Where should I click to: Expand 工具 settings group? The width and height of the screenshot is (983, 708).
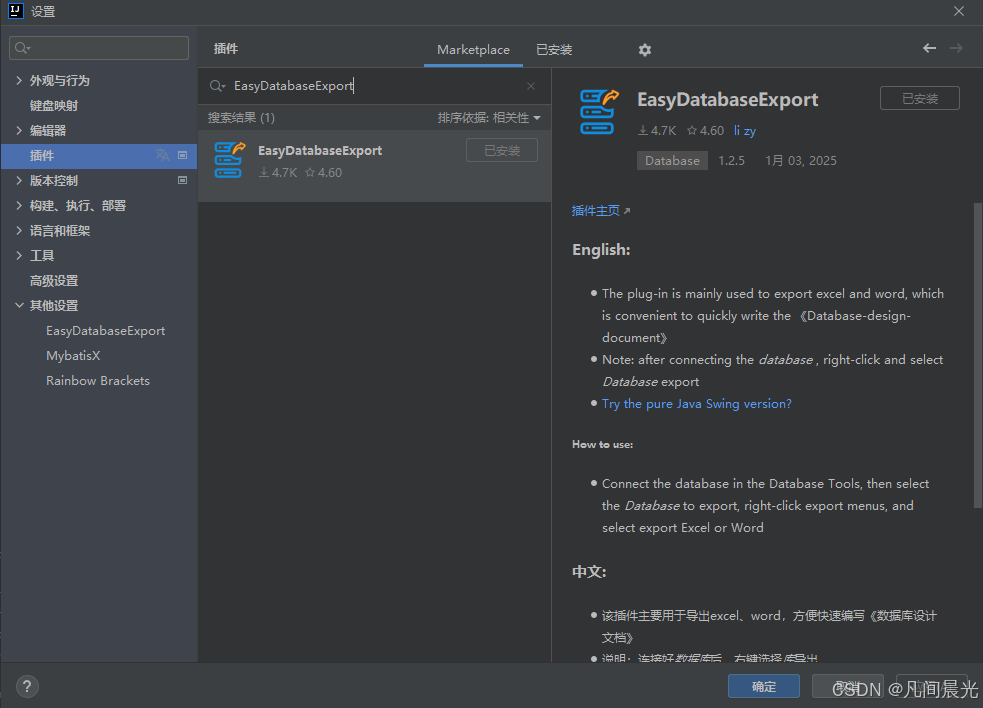(x=19, y=255)
